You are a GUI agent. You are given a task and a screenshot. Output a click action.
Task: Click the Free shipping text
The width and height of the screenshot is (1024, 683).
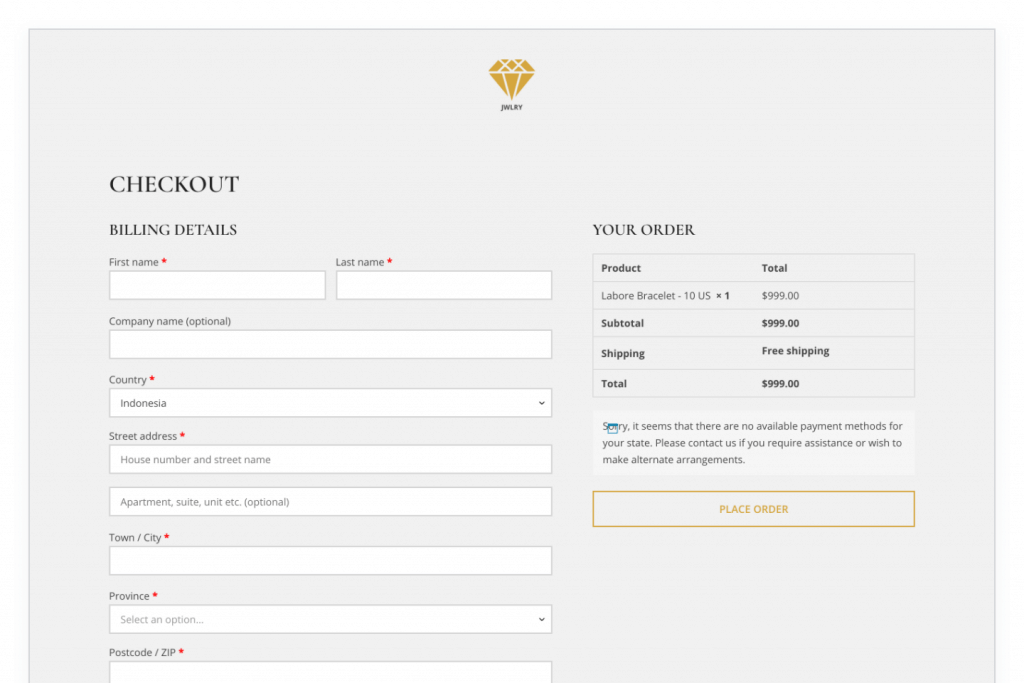coord(795,351)
